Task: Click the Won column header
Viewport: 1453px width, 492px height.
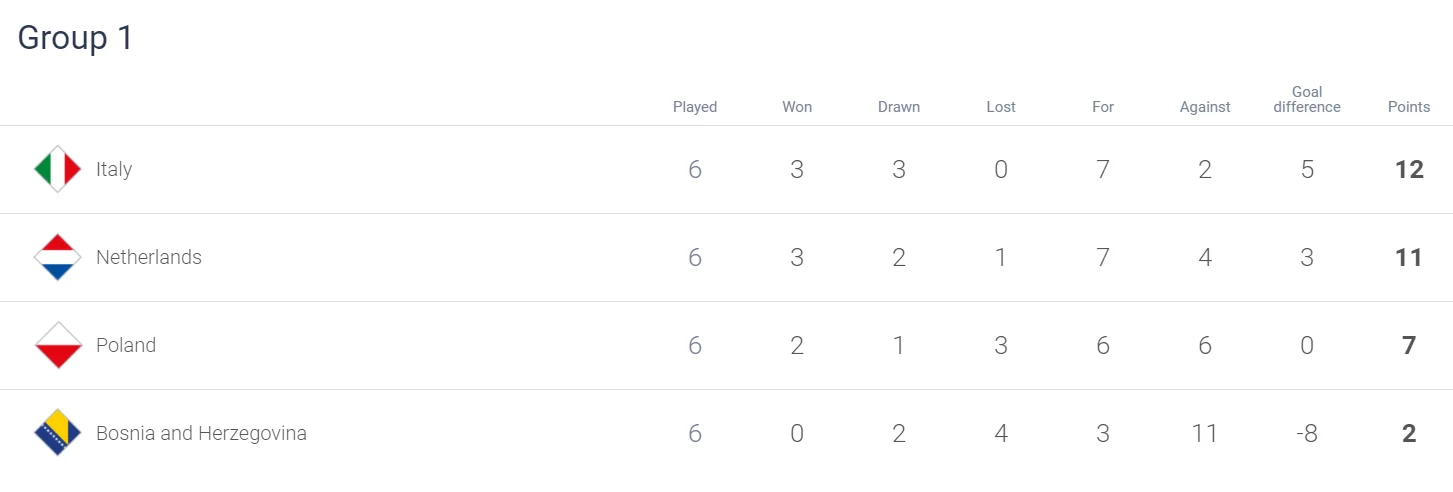Action: click(797, 107)
